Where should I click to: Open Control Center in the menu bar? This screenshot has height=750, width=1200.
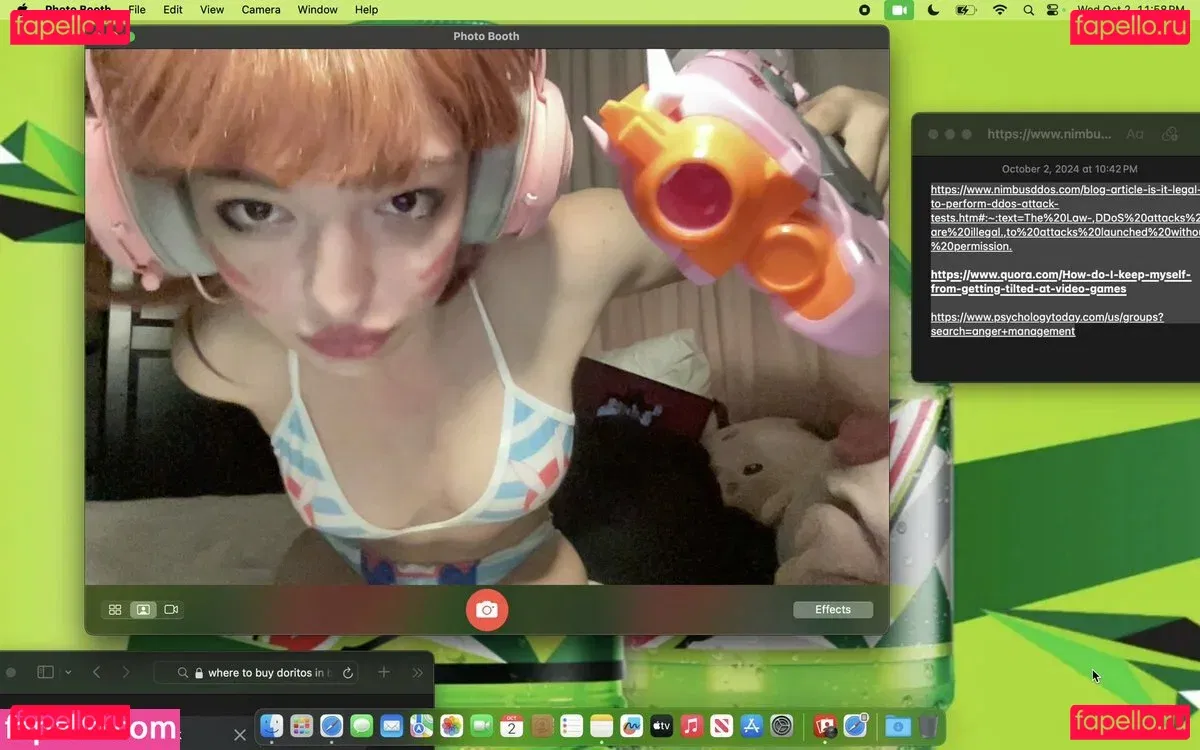(1051, 9)
